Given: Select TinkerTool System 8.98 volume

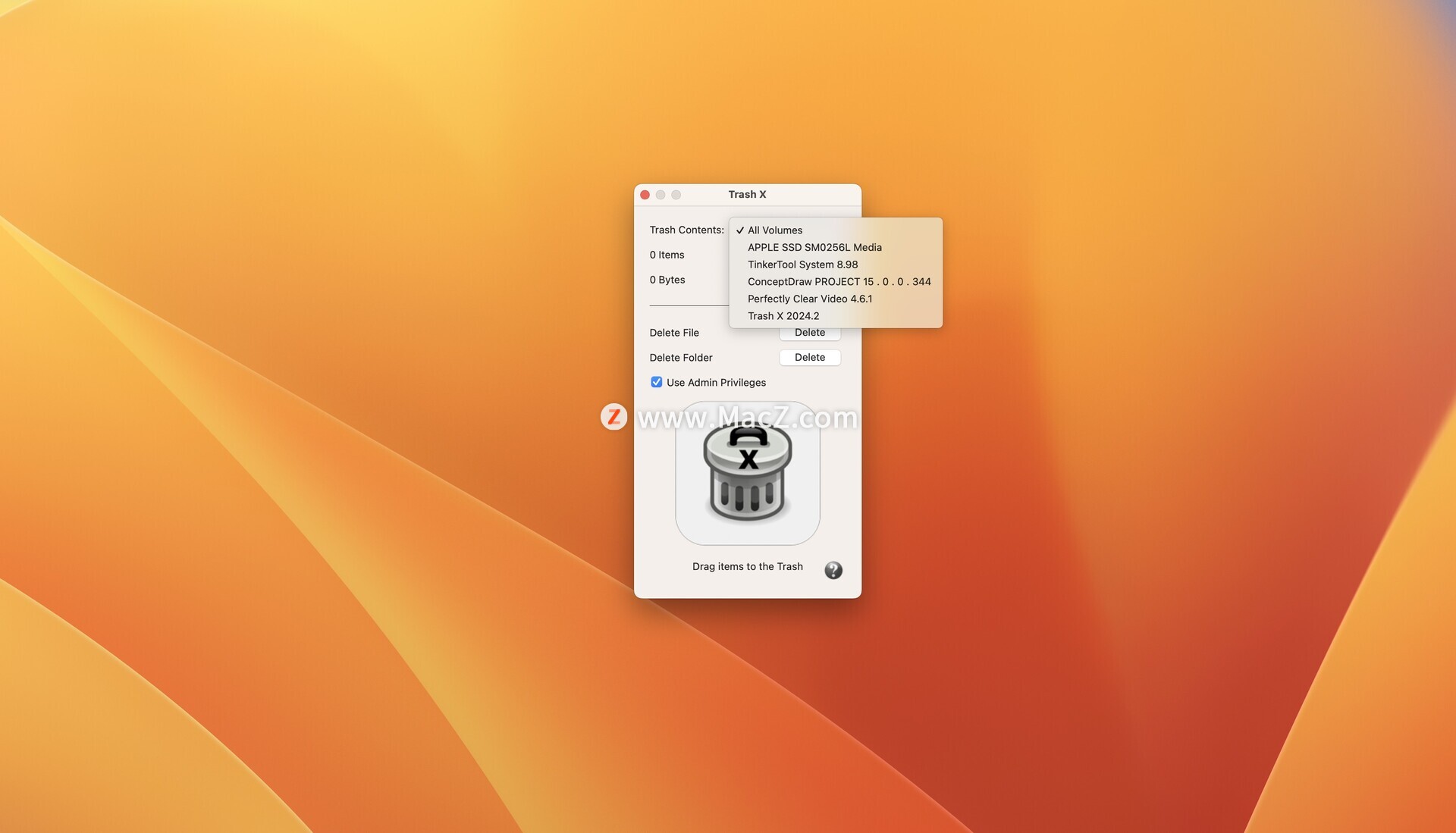Looking at the screenshot, I should pos(835,265).
